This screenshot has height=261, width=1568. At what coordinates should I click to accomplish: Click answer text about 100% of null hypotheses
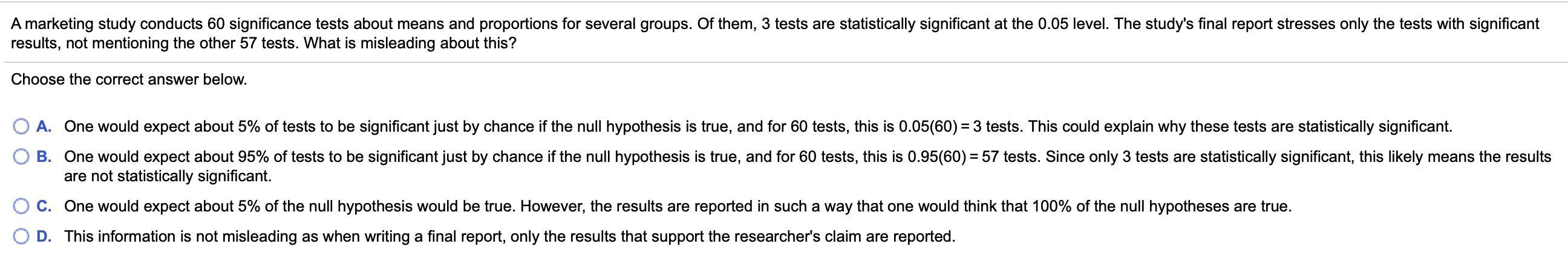pyautogui.click(x=678, y=206)
